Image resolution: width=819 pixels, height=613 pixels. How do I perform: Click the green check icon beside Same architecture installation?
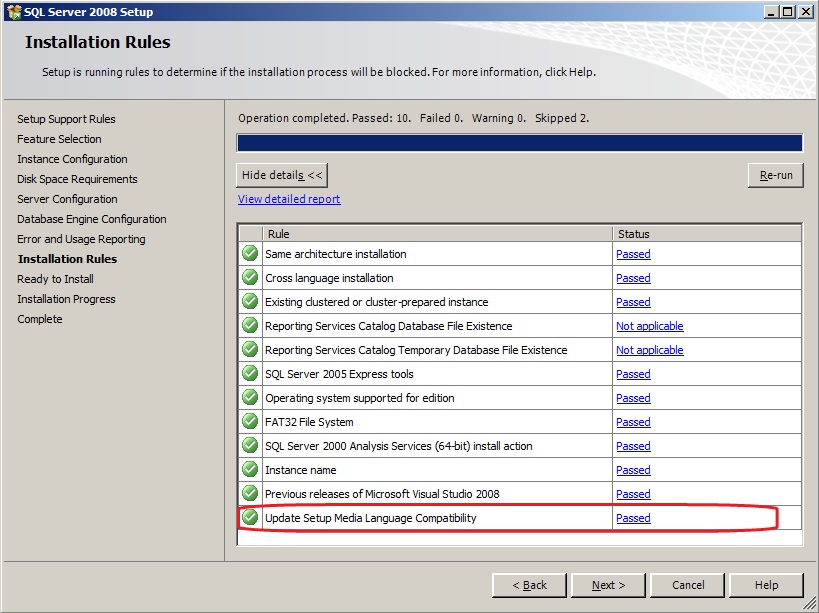point(250,254)
